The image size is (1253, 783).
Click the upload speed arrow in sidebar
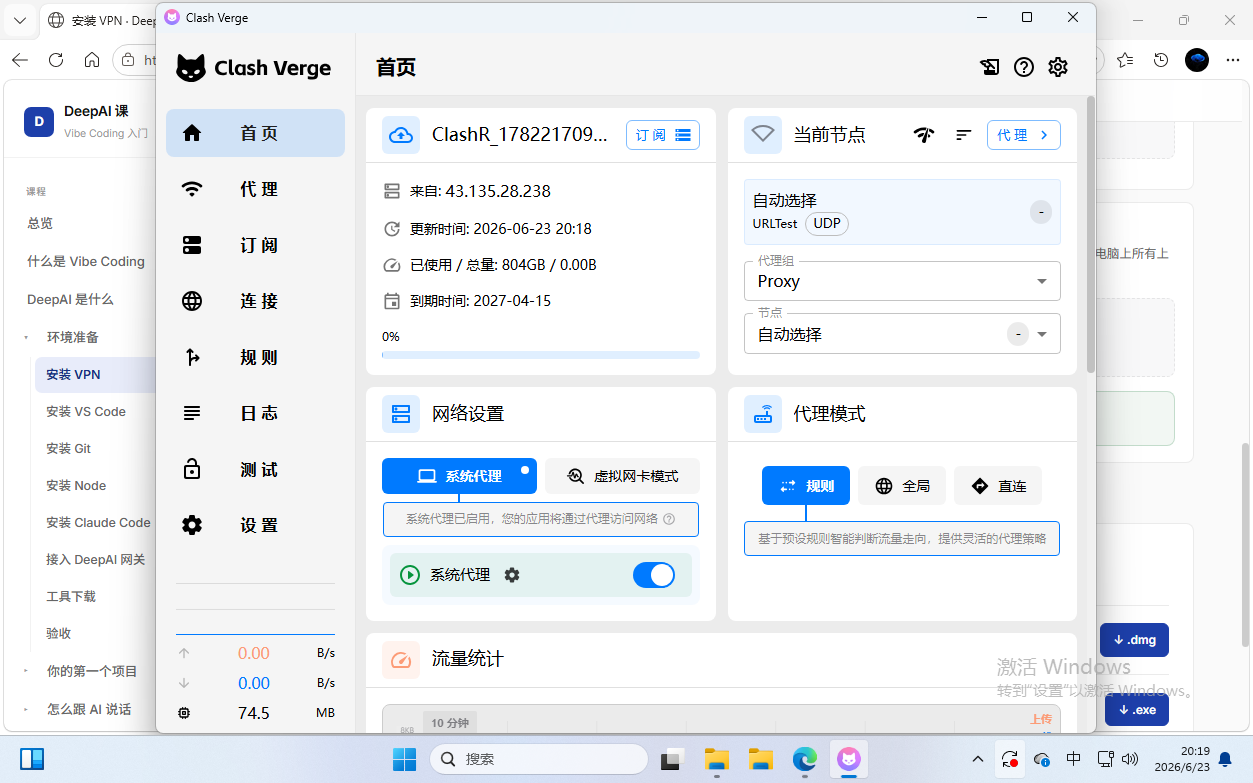point(184,653)
